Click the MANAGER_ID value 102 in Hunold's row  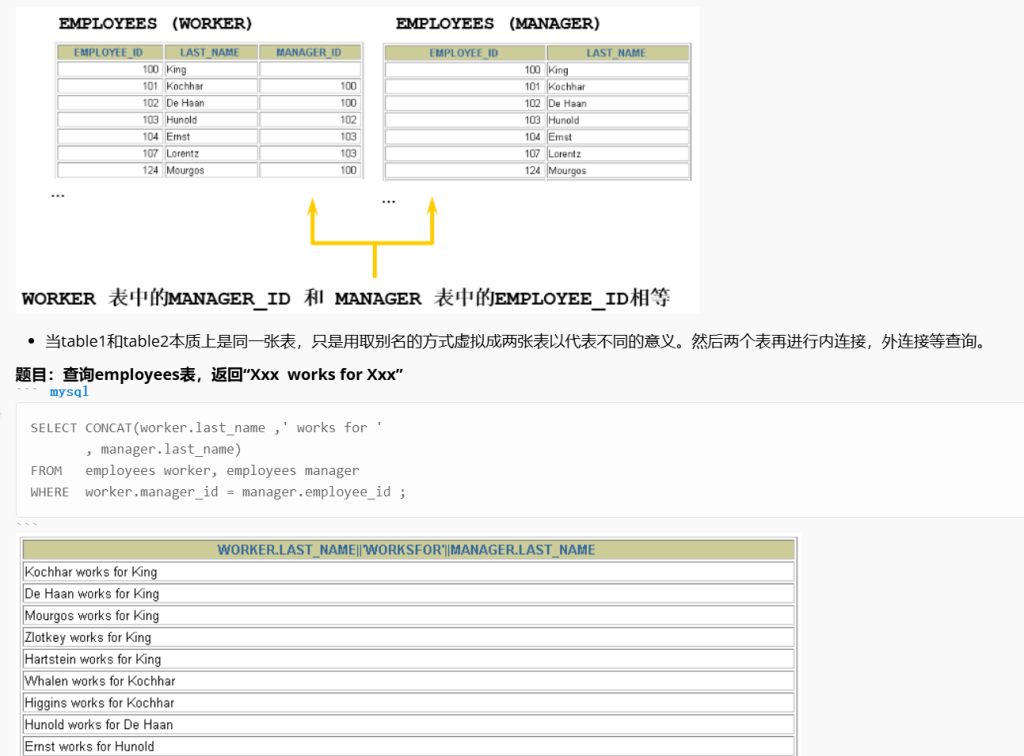click(x=348, y=120)
